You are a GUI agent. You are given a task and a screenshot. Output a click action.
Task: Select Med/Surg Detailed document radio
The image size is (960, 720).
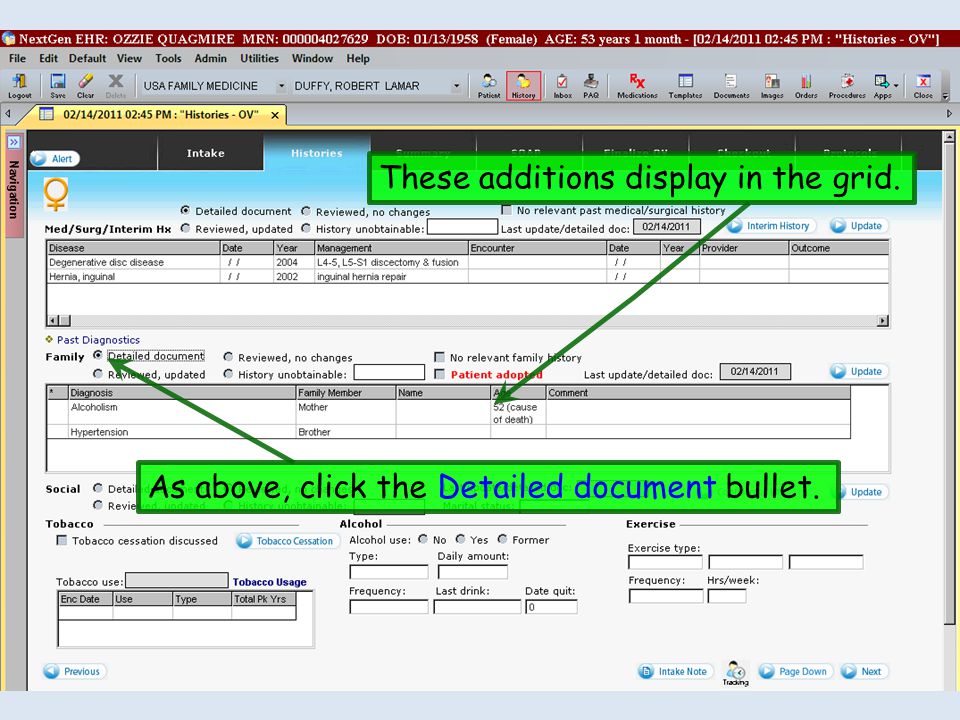[x=185, y=210]
